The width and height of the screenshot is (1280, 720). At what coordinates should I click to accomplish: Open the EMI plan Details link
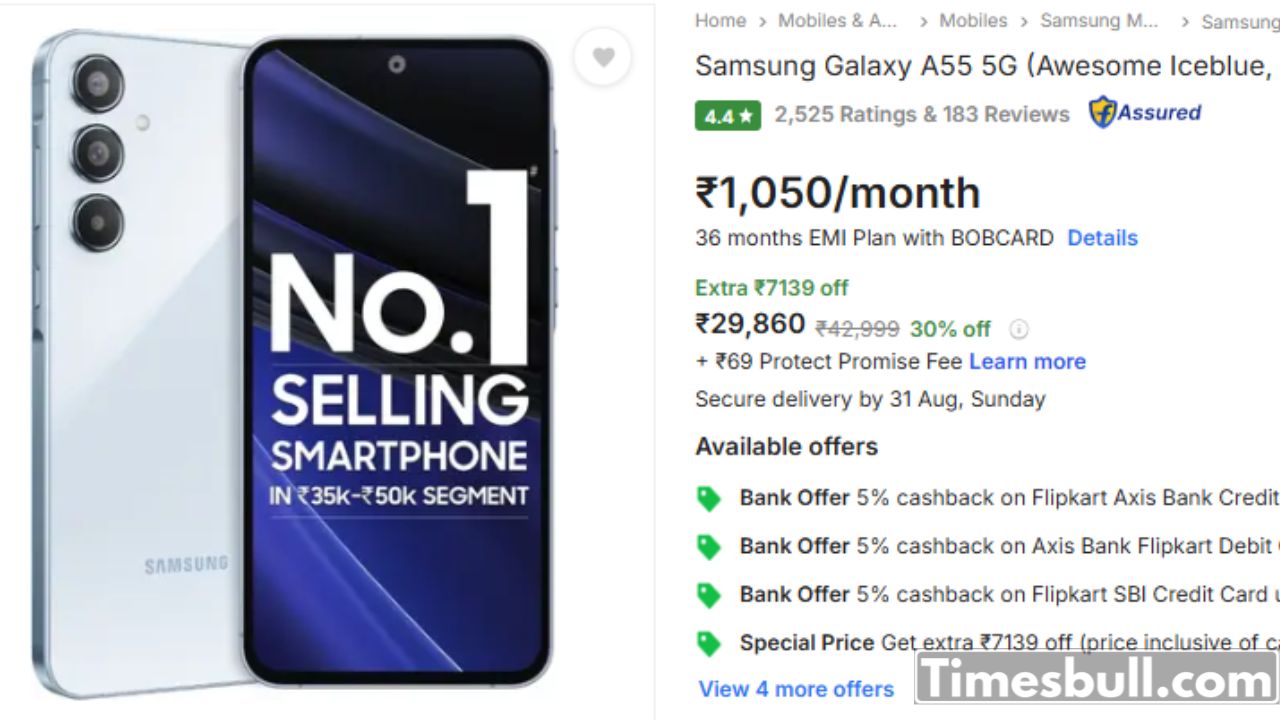click(1102, 238)
